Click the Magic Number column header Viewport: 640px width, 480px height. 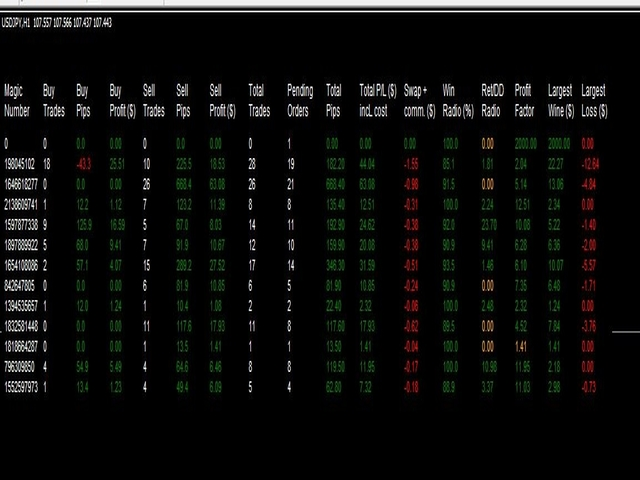click(x=17, y=100)
